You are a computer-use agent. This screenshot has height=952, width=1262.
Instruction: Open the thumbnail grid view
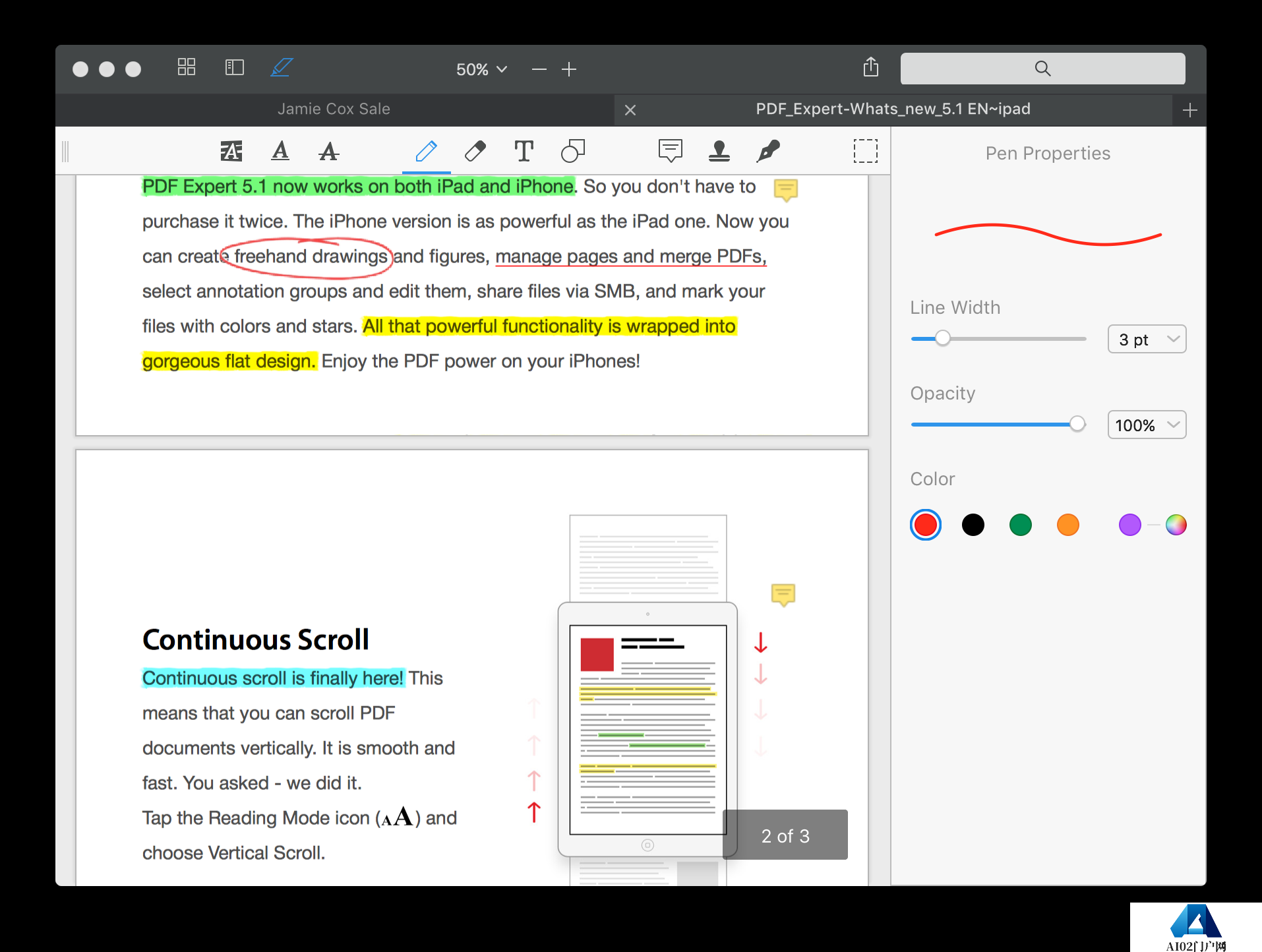click(187, 67)
